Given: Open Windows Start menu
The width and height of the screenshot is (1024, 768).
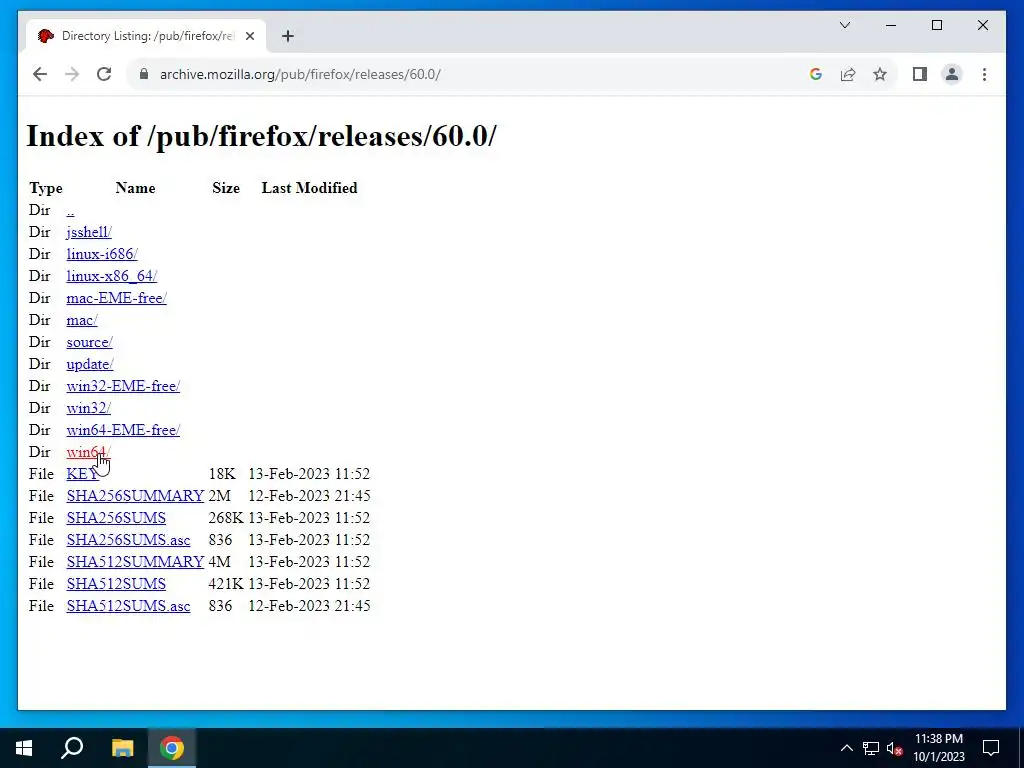Looking at the screenshot, I should pyautogui.click(x=24, y=748).
